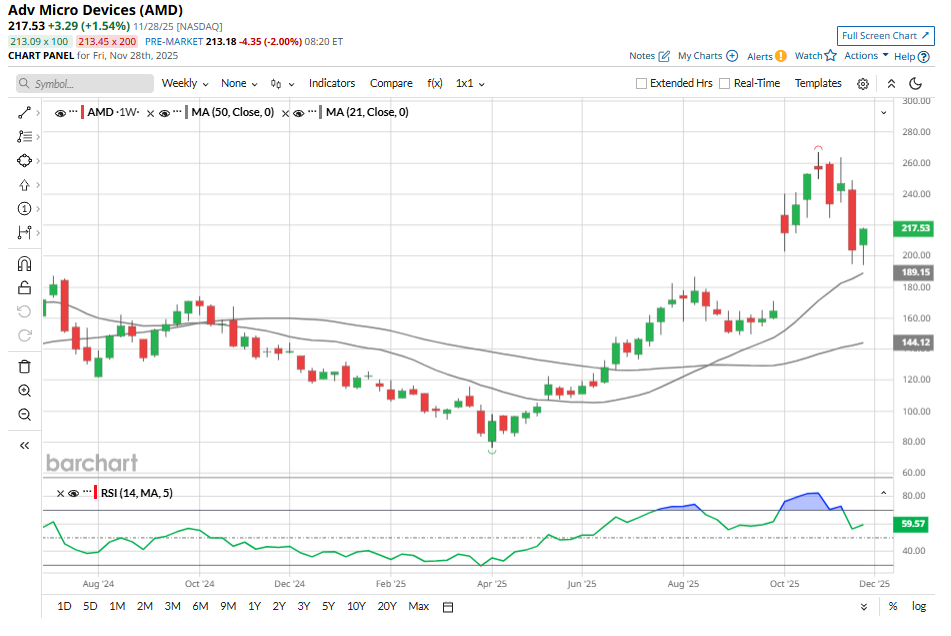Enable the Real-Time checkbox
Screen dimensions: 951x636
[x=724, y=84]
